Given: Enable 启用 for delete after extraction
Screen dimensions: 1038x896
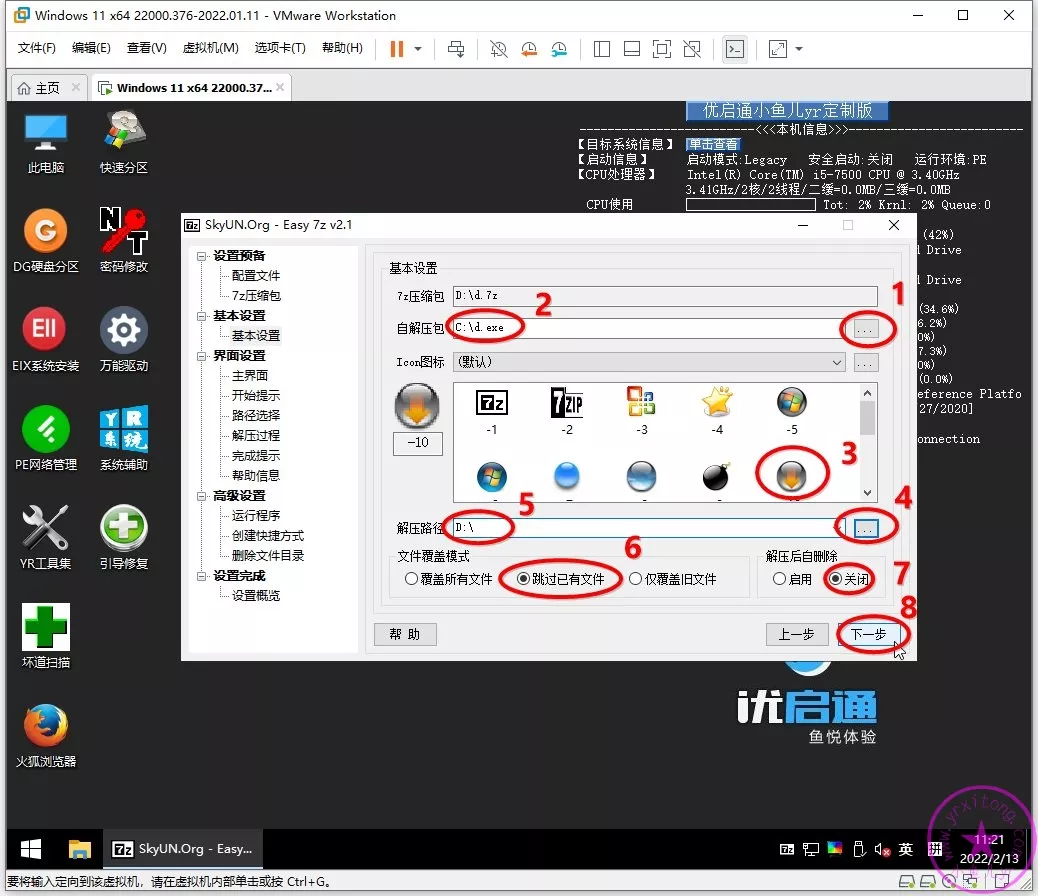Looking at the screenshot, I should tap(779, 579).
